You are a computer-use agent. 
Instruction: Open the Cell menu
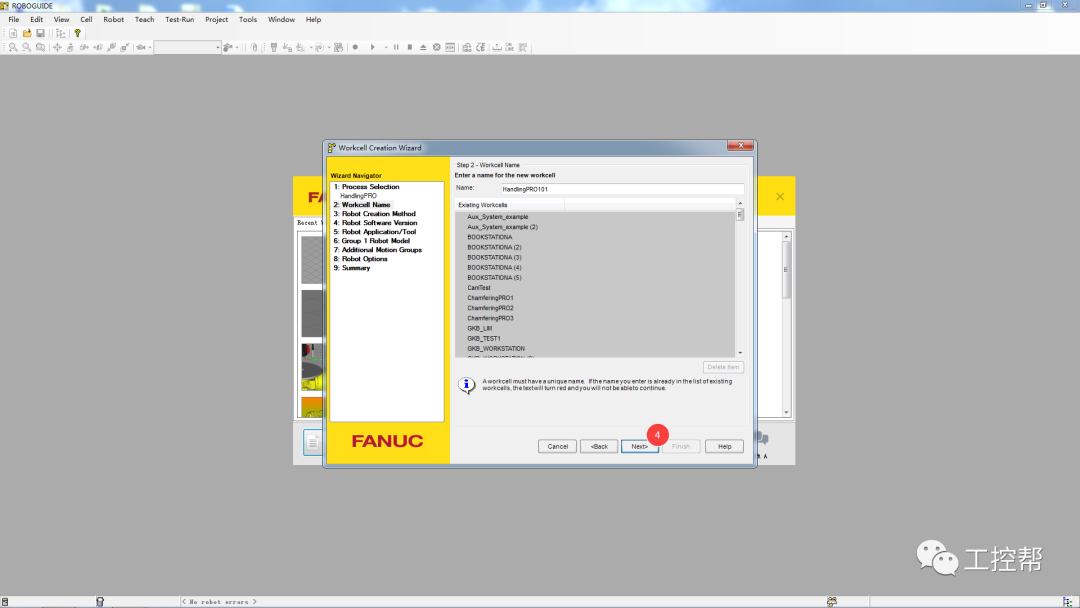[86, 19]
